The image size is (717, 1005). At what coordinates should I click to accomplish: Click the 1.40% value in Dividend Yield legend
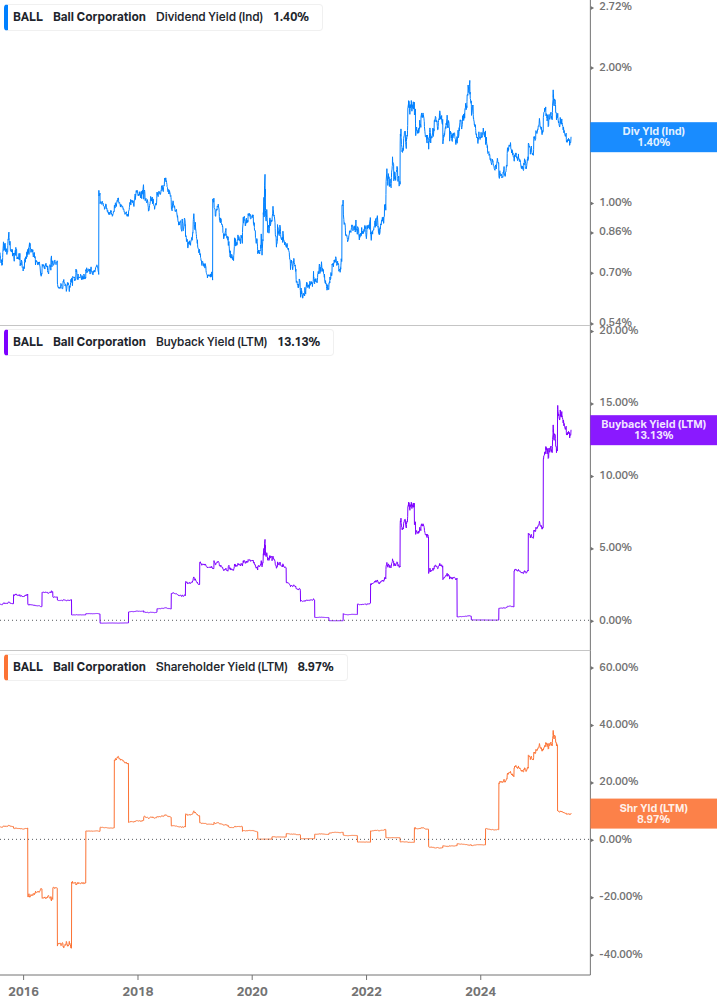(291, 17)
